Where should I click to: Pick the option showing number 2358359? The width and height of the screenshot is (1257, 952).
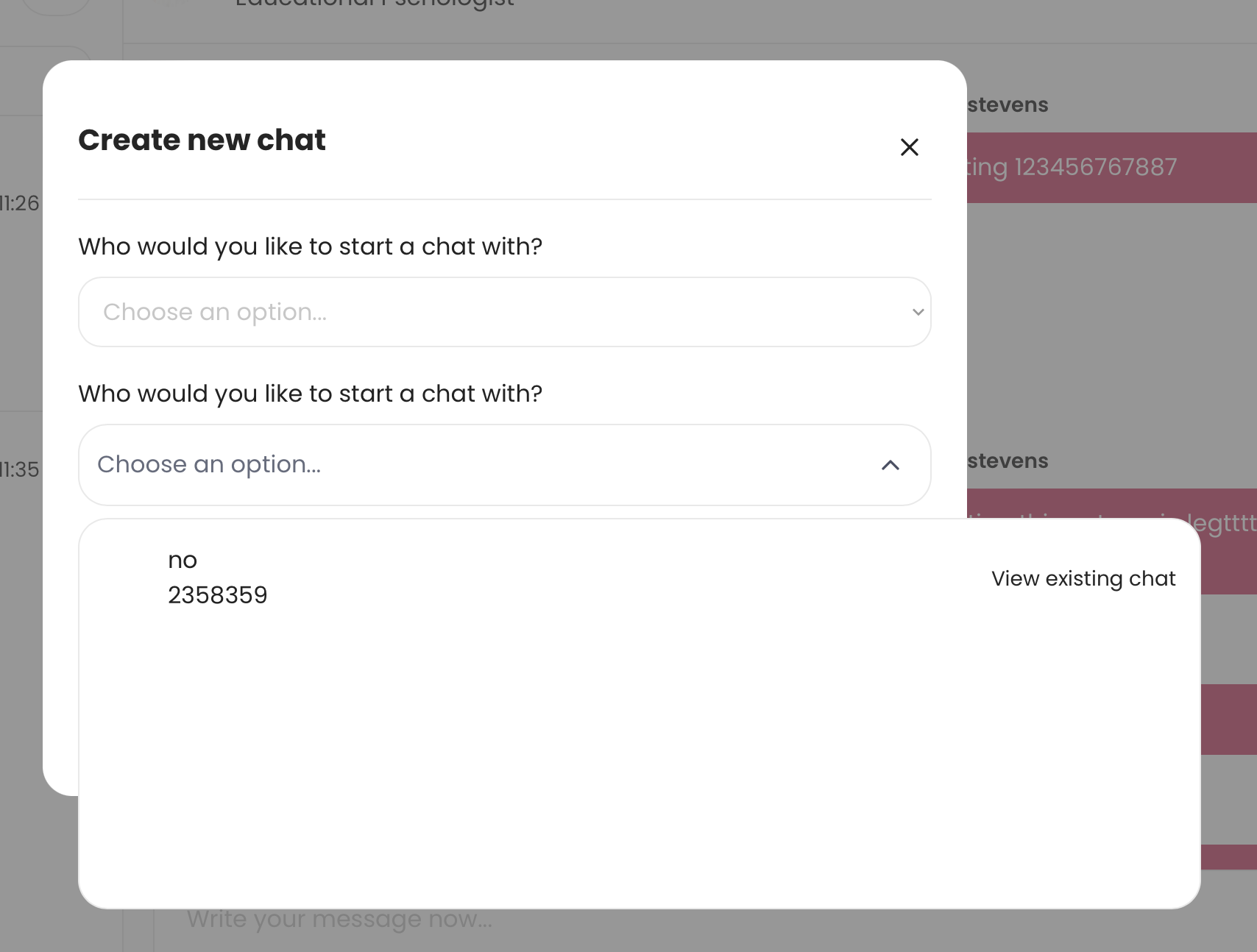point(218,595)
